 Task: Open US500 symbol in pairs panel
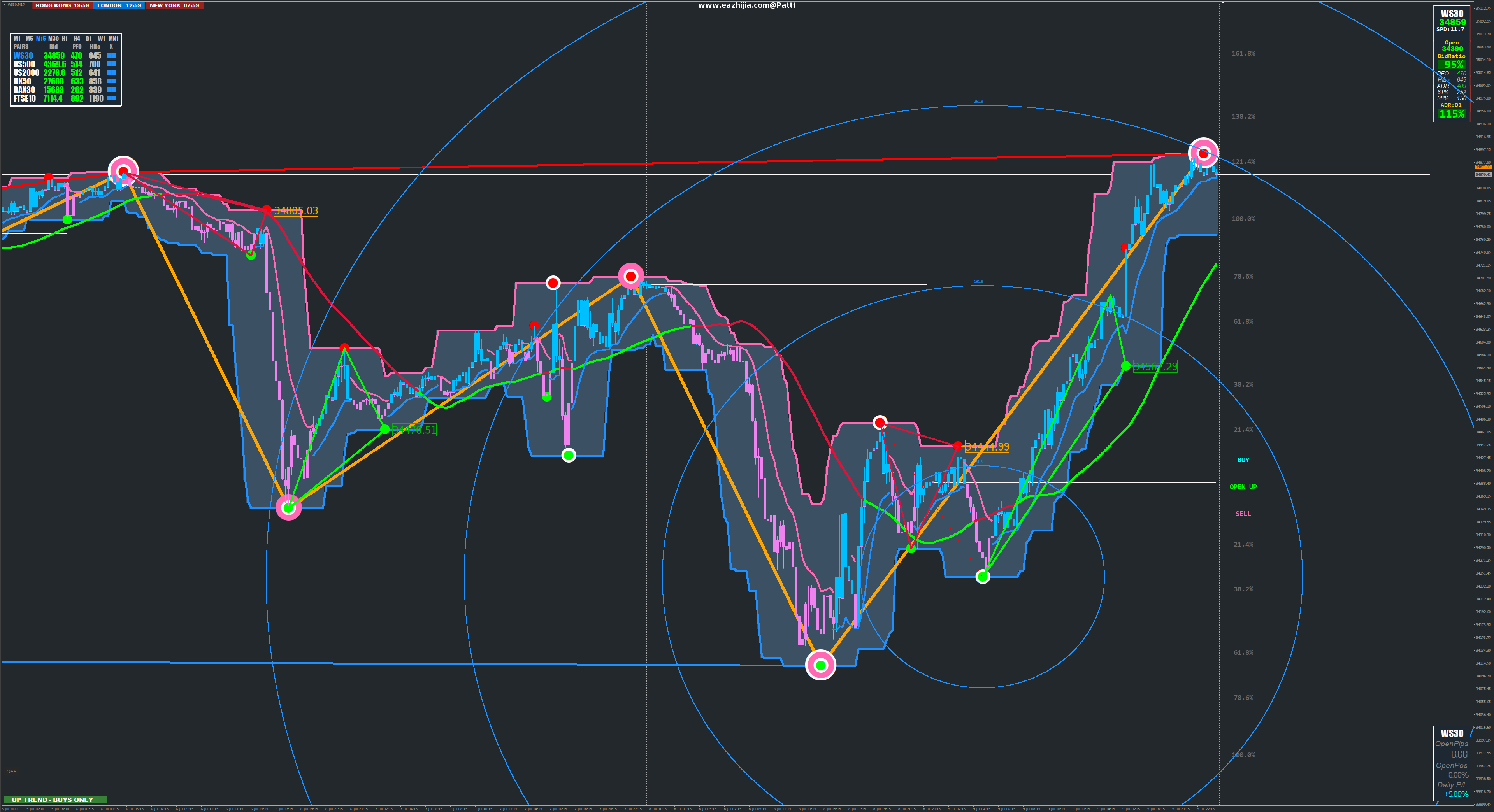pos(25,64)
